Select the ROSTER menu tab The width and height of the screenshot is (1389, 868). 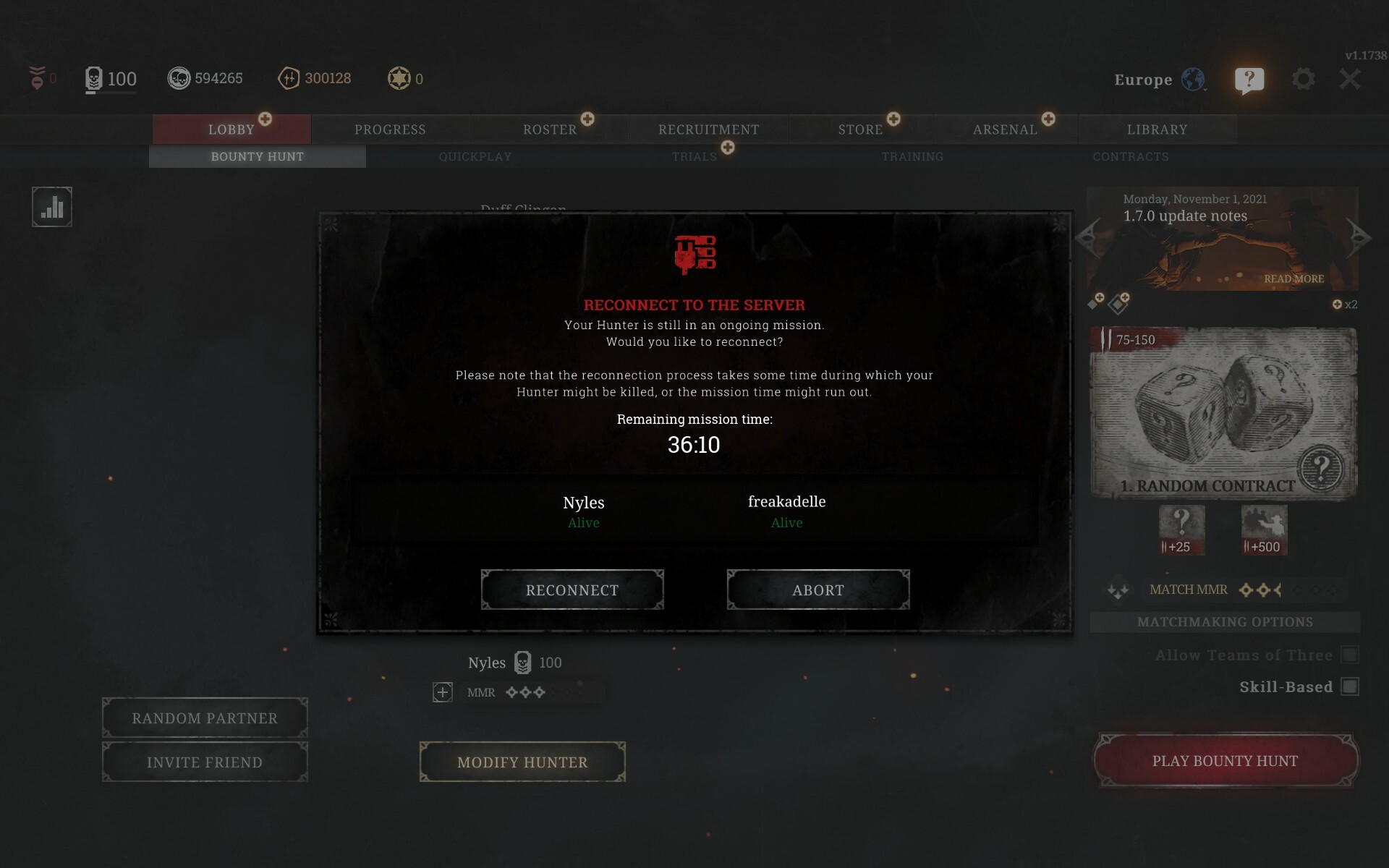coord(550,129)
